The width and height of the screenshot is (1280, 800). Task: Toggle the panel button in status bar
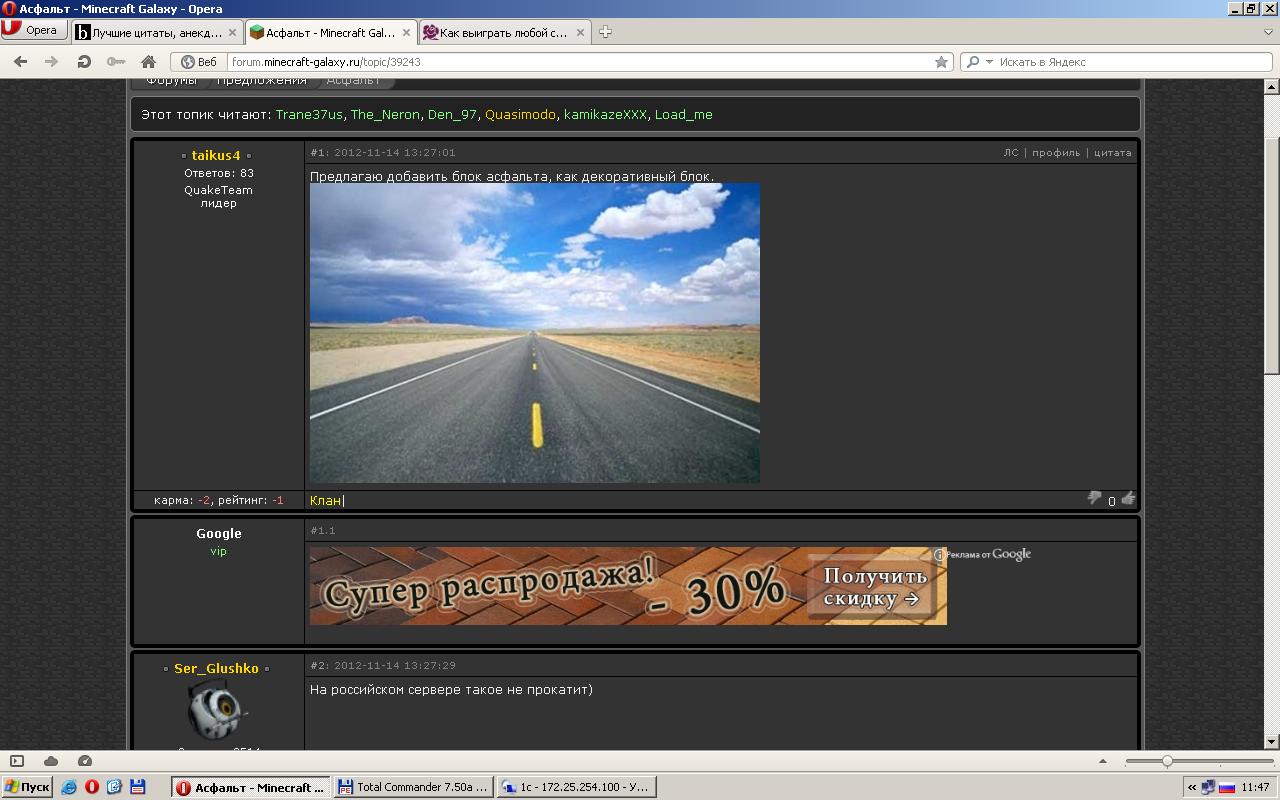17,761
